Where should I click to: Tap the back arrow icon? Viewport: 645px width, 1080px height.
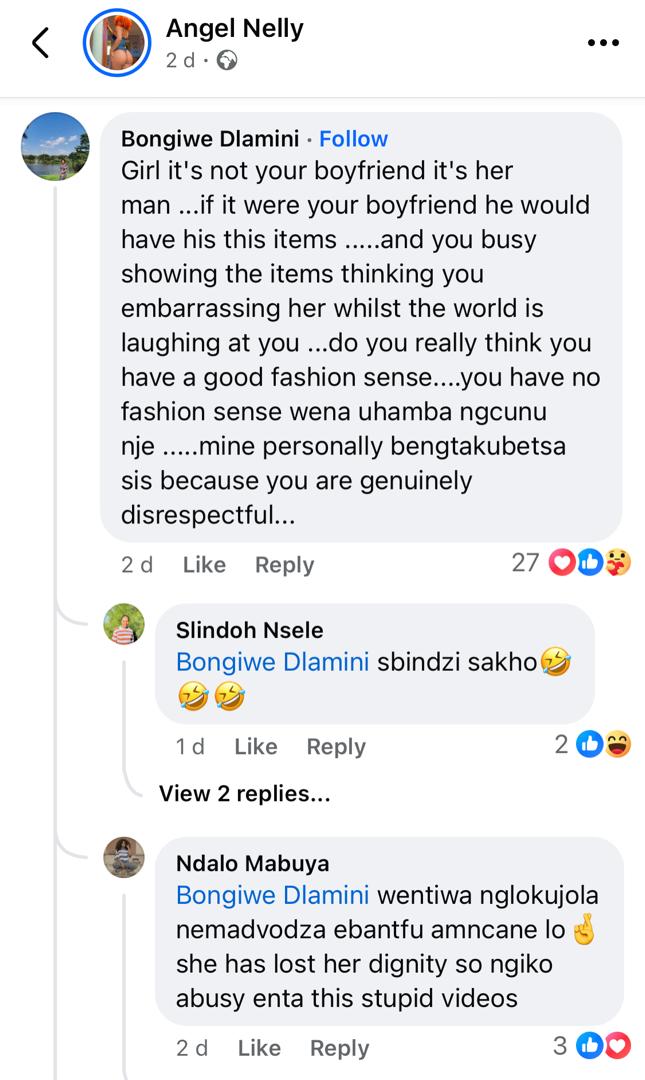pyautogui.click(x=41, y=43)
